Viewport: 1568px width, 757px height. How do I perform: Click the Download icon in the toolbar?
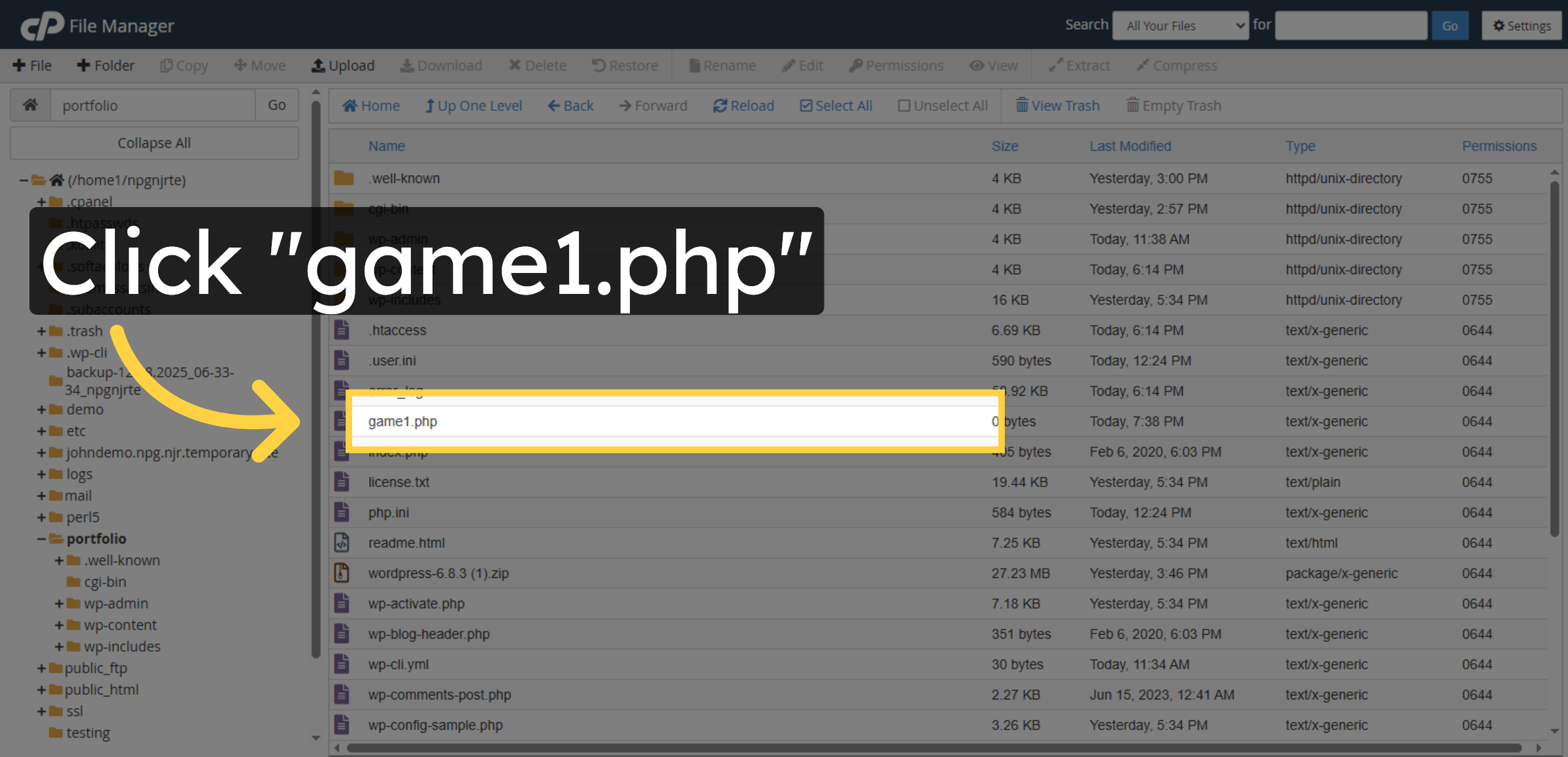[441, 65]
